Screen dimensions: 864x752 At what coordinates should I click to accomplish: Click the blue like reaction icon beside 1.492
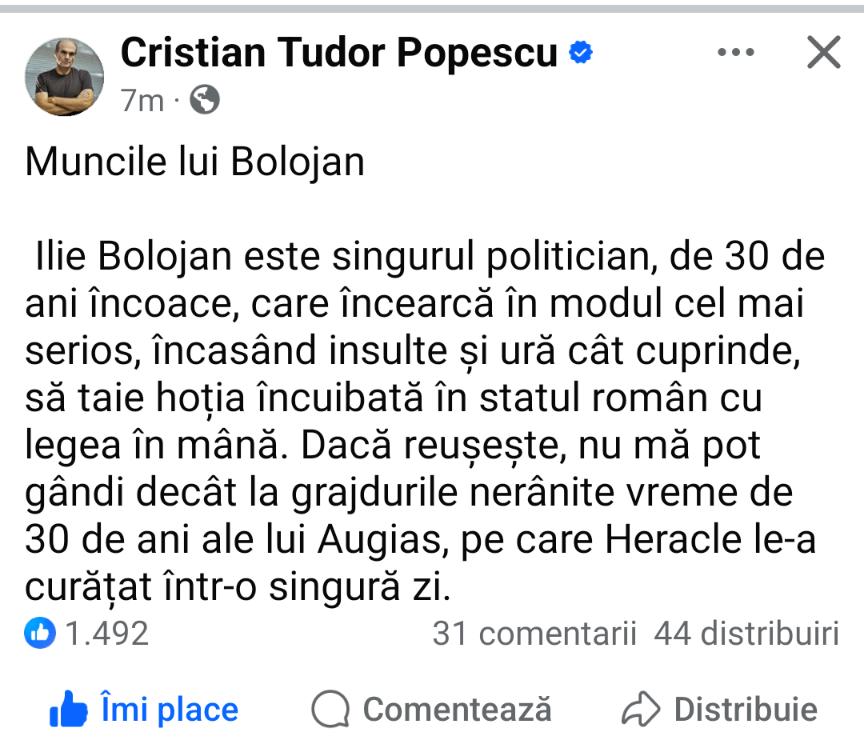tap(41, 632)
